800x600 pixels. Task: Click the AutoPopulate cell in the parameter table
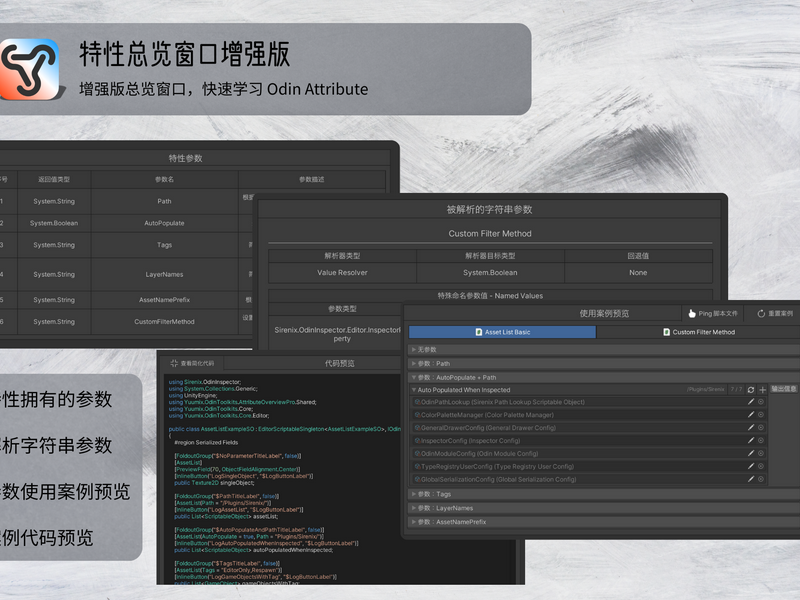coord(164,223)
